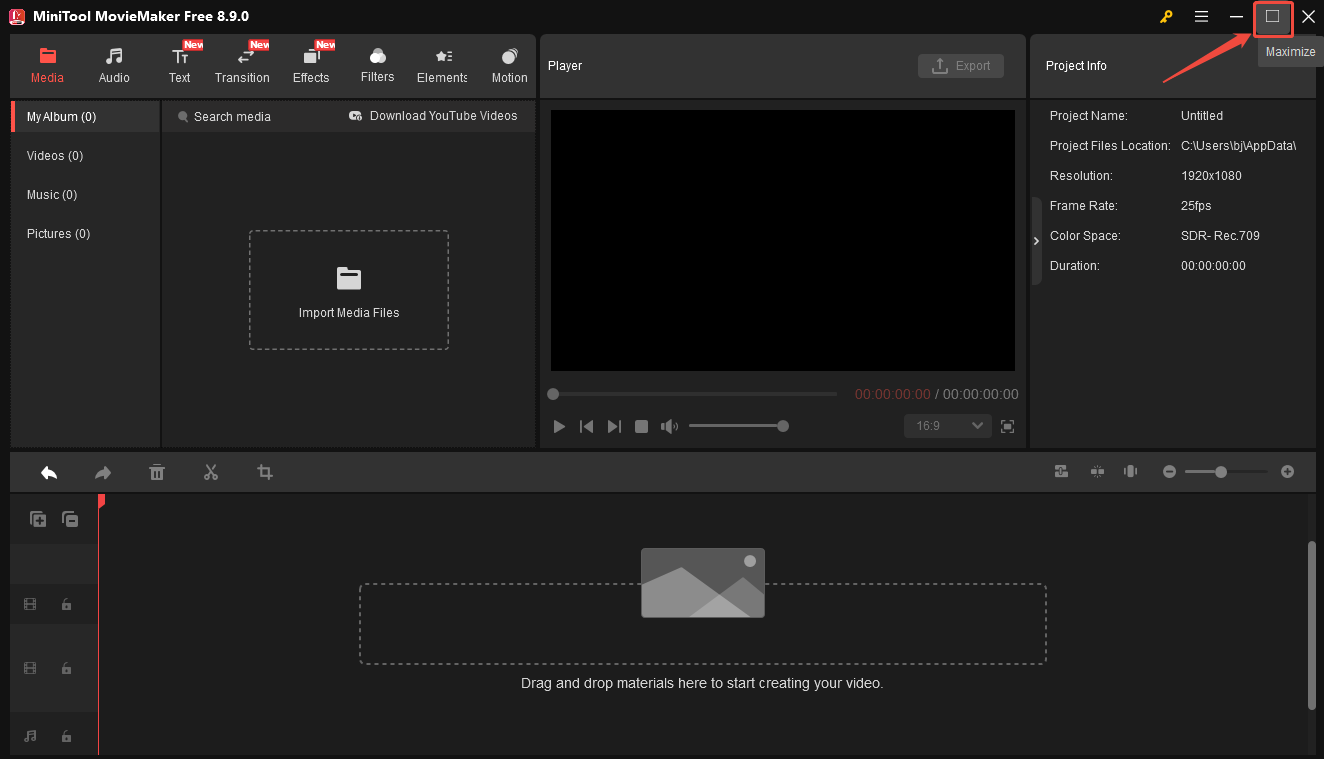The height and width of the screenshot is (759, 1324).
Task: Click Import Media Files box
Action: 349,290
